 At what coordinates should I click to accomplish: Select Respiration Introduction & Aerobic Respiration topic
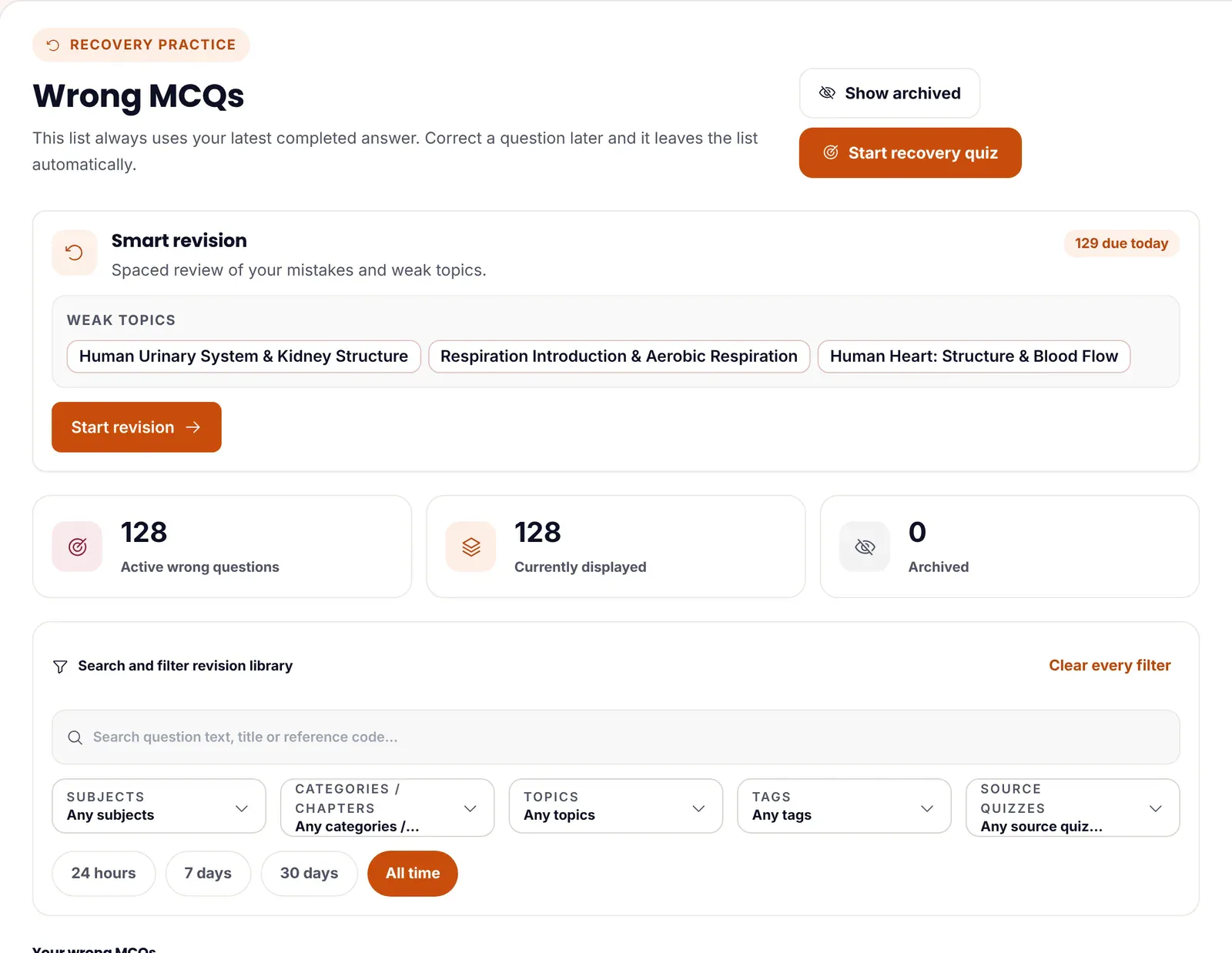click(619, 356)
